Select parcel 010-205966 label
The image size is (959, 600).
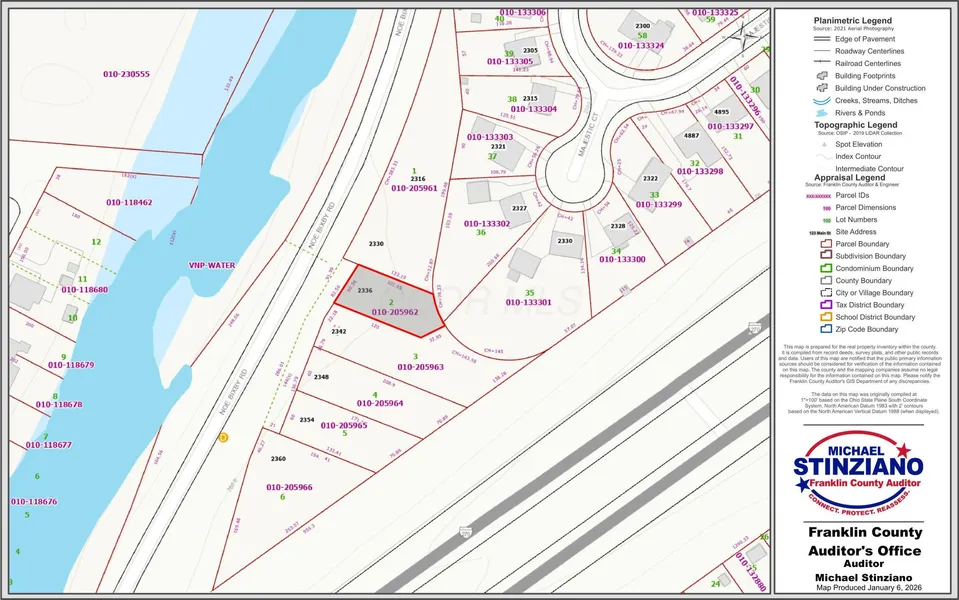tap(289, 487)
